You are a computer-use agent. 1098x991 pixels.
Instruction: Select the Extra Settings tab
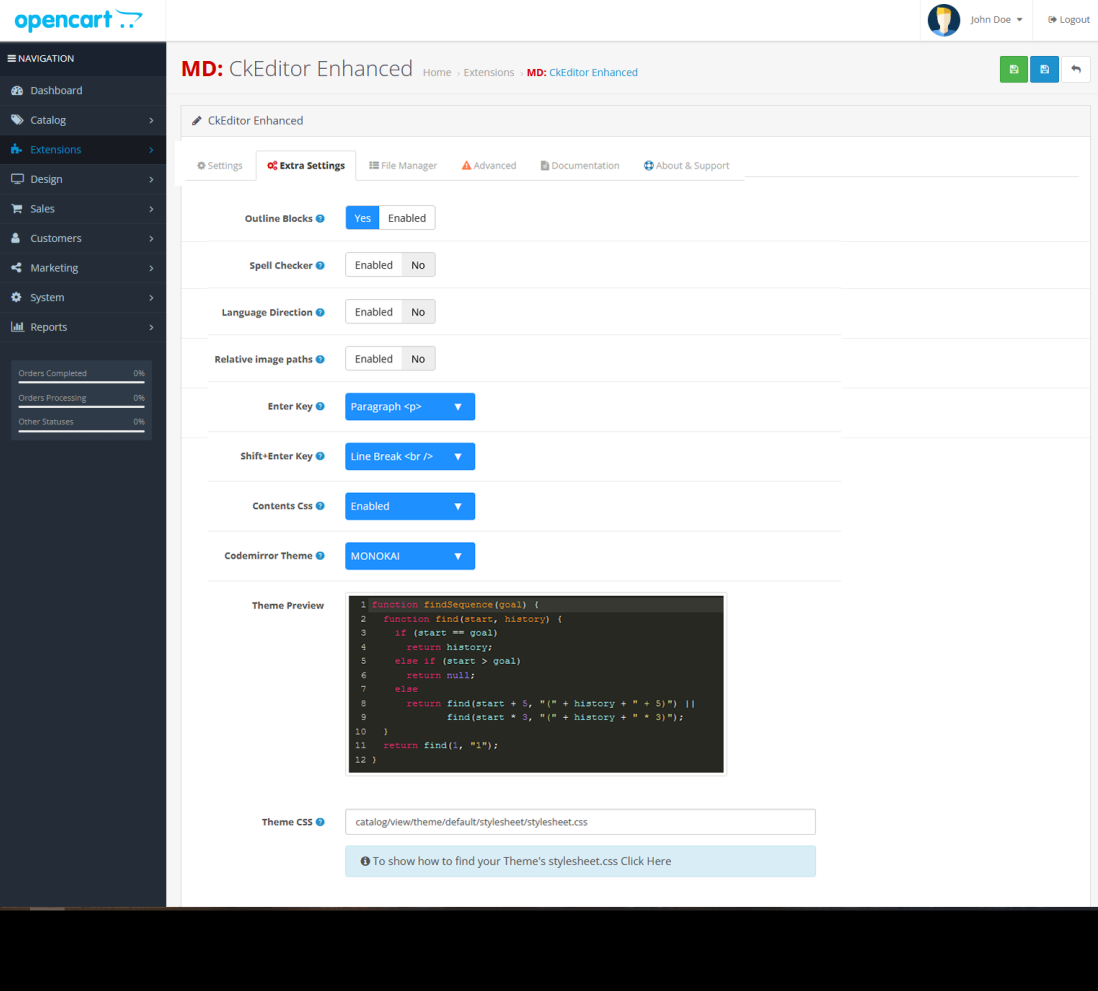[x=306, y=165]
